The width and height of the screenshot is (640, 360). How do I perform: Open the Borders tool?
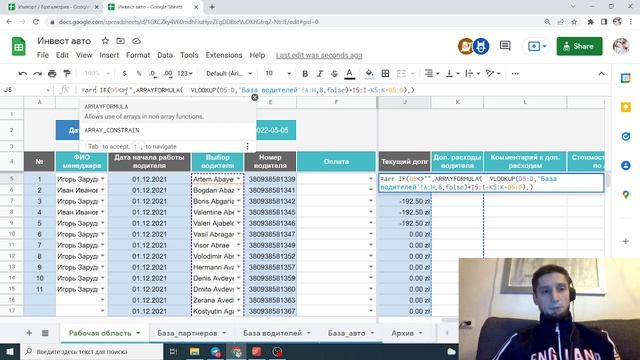tap(385, 73)
